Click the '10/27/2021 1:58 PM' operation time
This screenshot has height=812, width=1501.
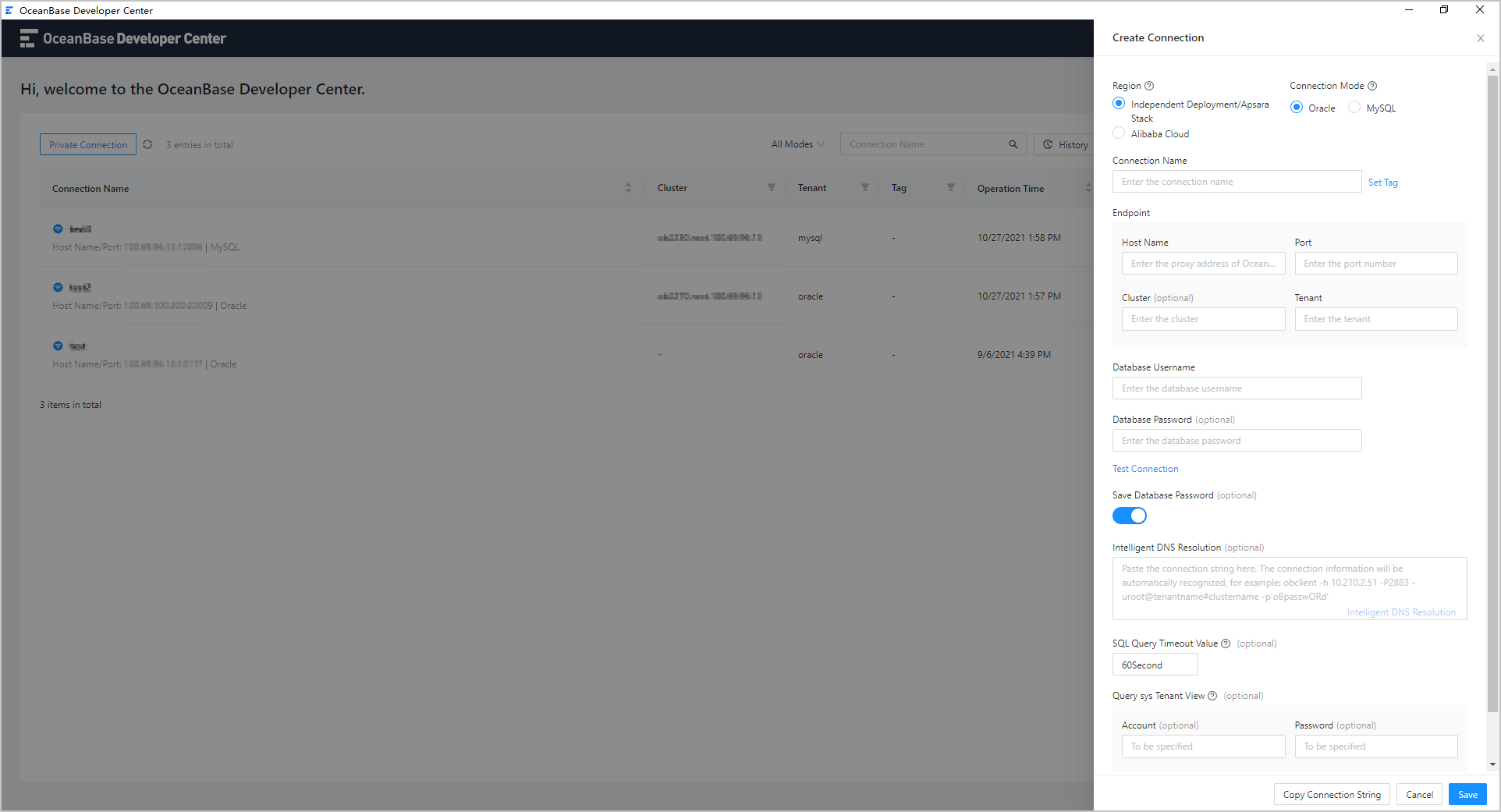1019,238
